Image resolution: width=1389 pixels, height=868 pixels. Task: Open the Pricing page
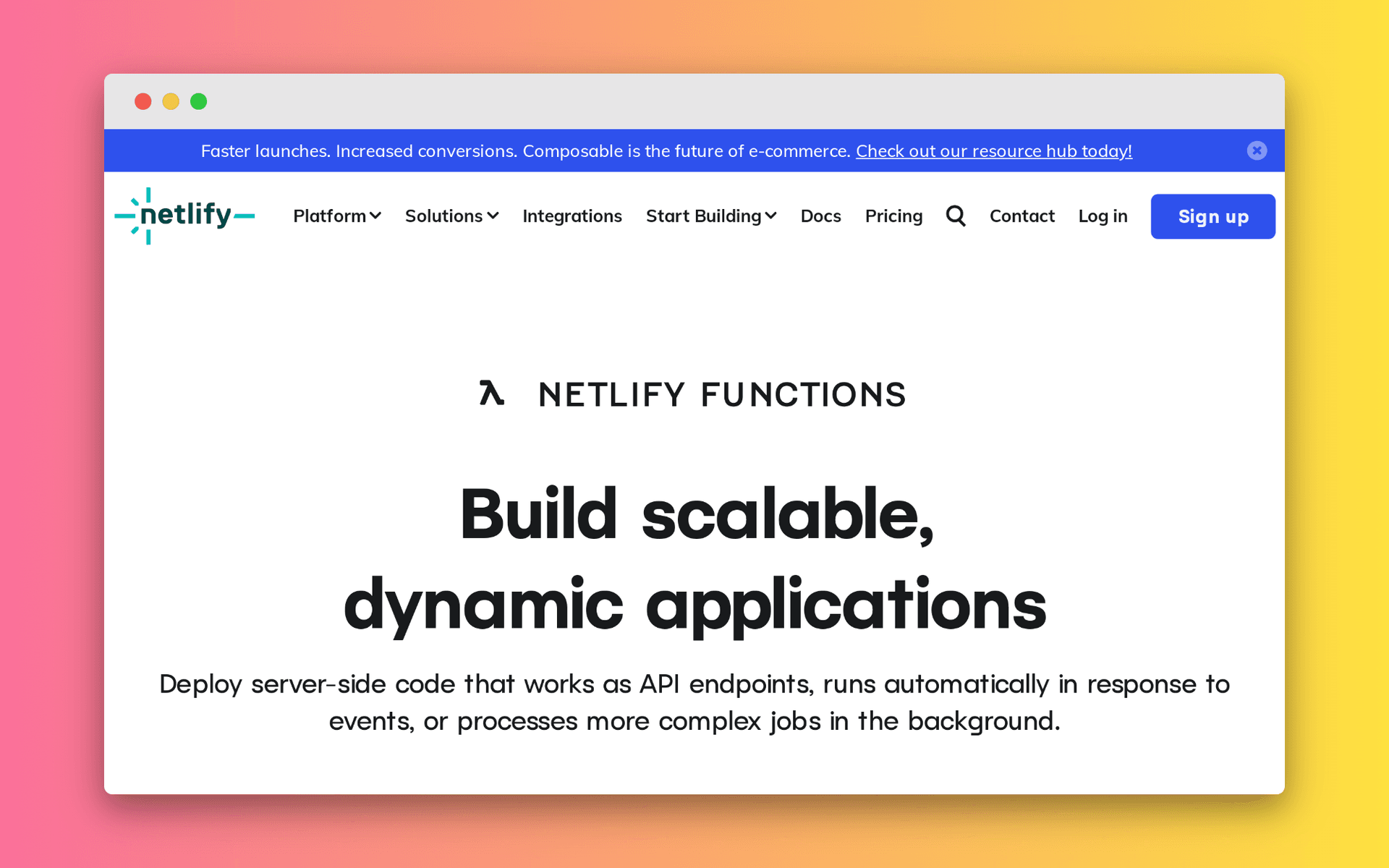pos(893,216)
